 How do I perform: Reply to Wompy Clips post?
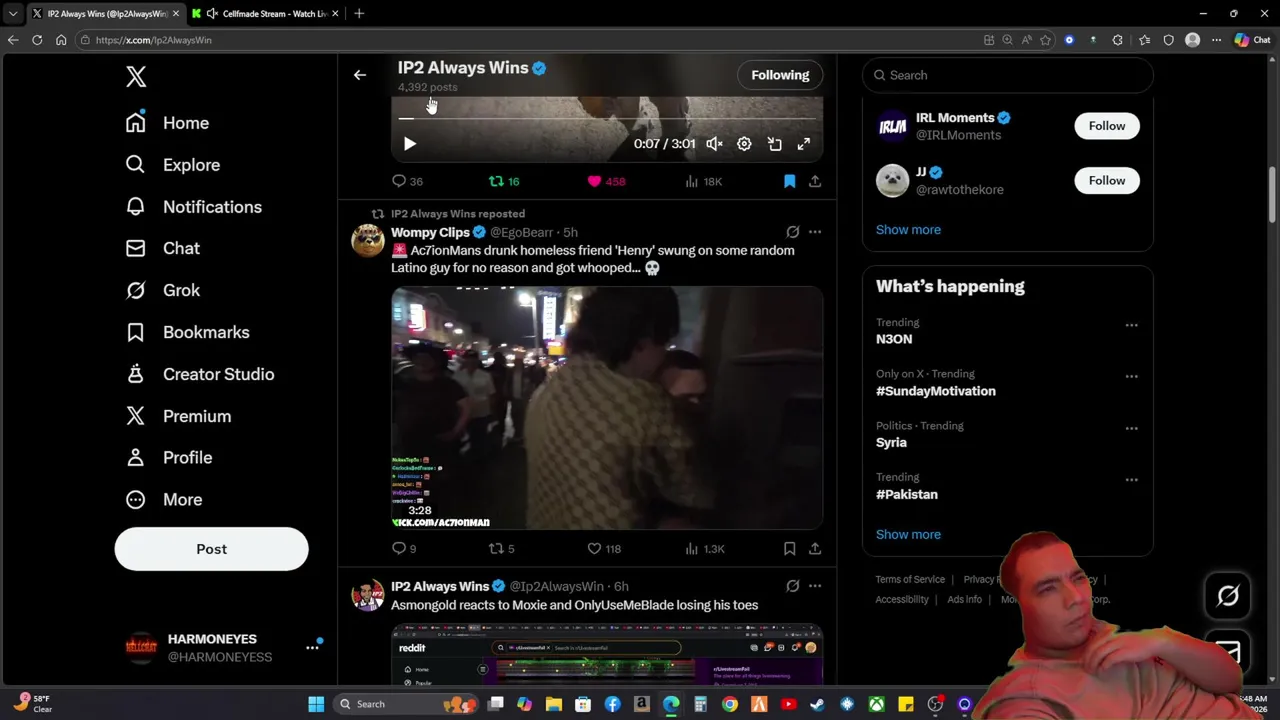[x=404, y=548]
